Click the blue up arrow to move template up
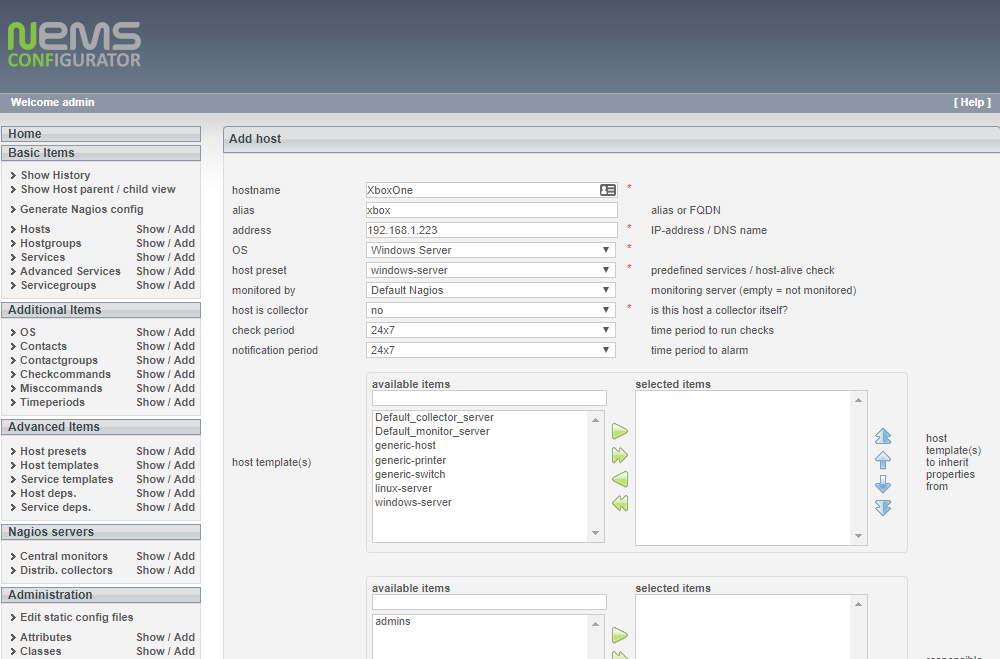 (883, 460)
